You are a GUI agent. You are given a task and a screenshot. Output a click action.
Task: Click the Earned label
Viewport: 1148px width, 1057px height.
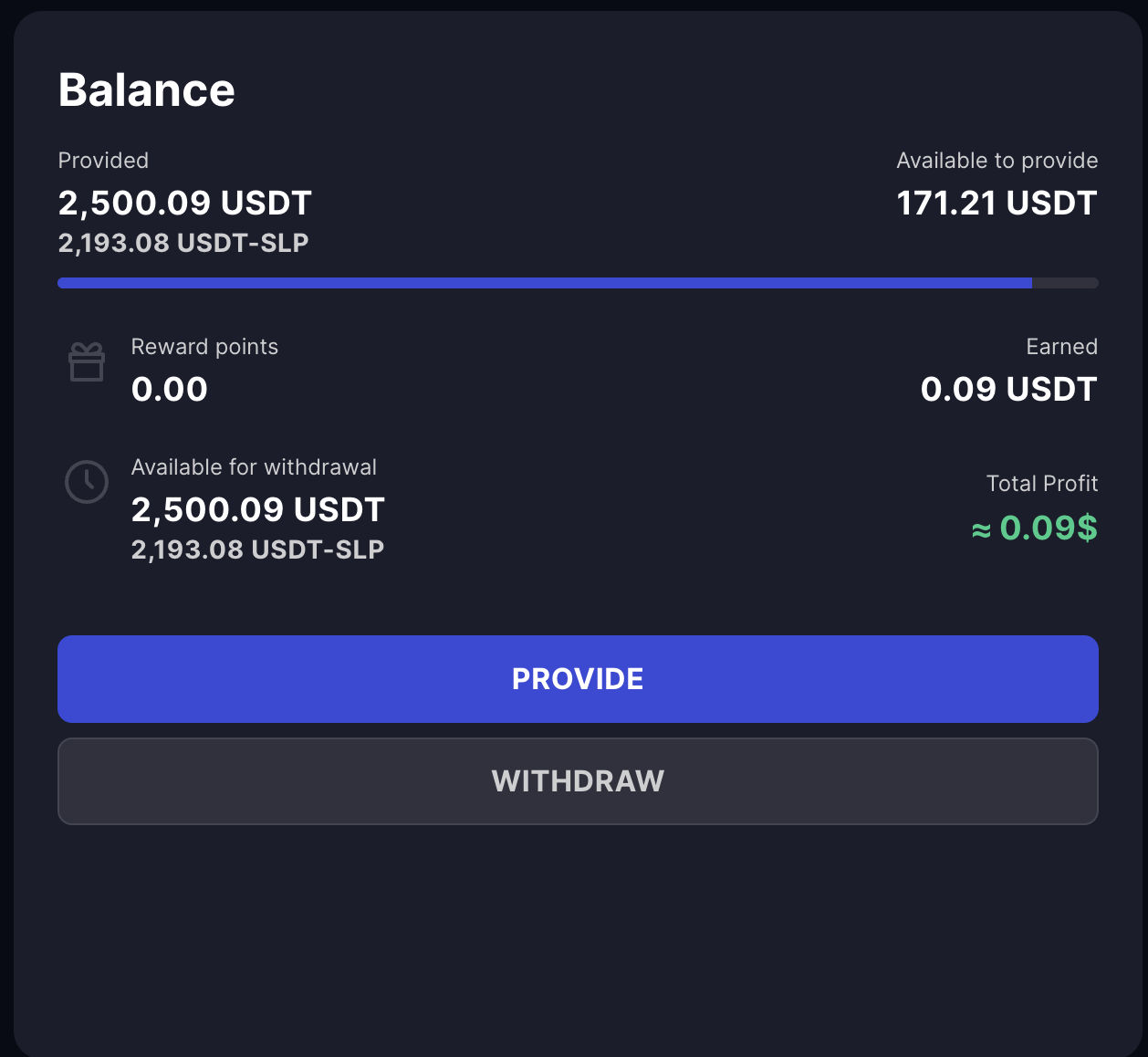[x=1061, y=347]
